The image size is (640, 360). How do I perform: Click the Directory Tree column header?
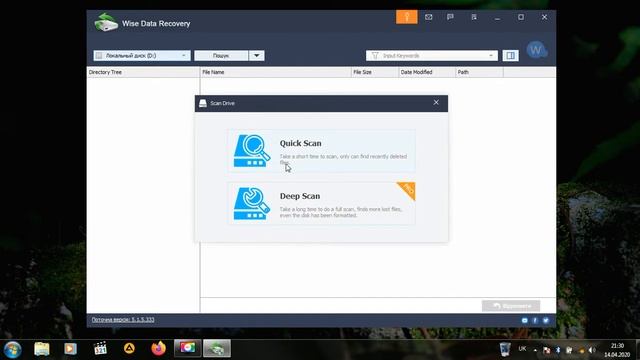tap(143, 72)
